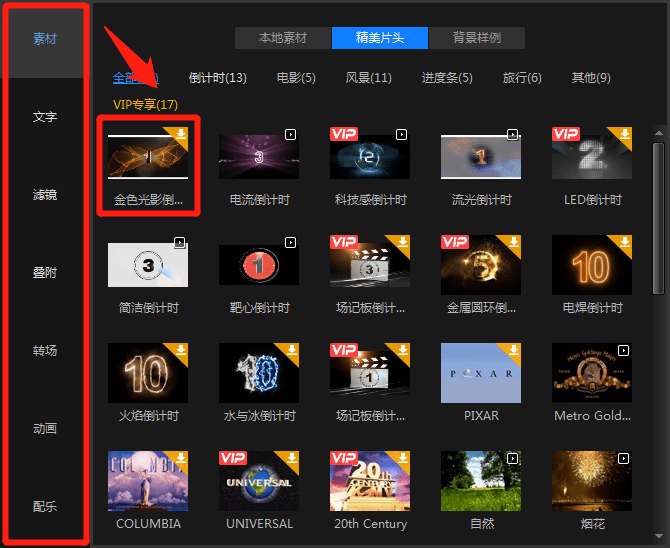Go to 转场 section in sidebar
Viewport: 670px width, 548px height.
click(45, 351)
